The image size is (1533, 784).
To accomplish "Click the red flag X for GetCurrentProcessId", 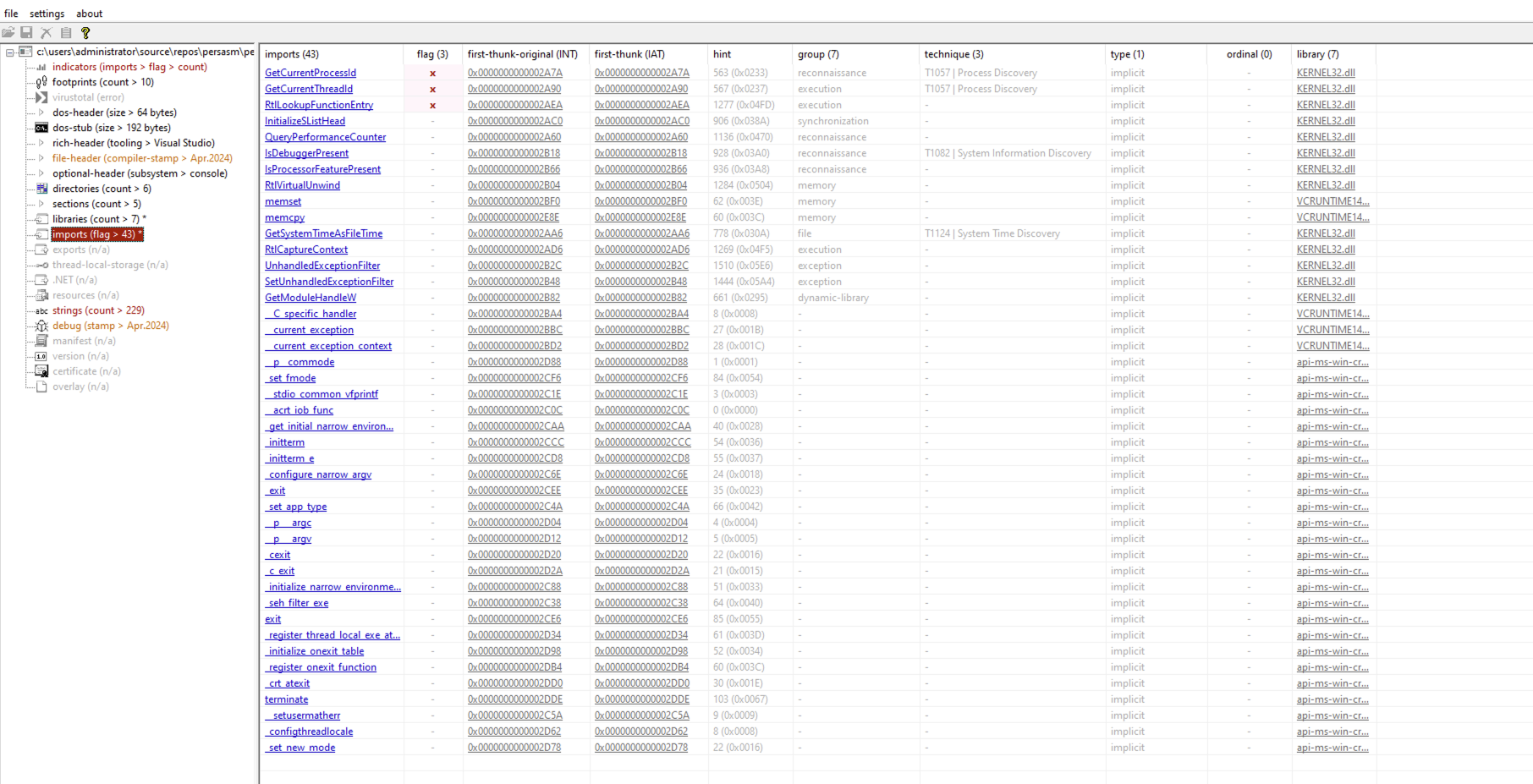I will point(432,74).
